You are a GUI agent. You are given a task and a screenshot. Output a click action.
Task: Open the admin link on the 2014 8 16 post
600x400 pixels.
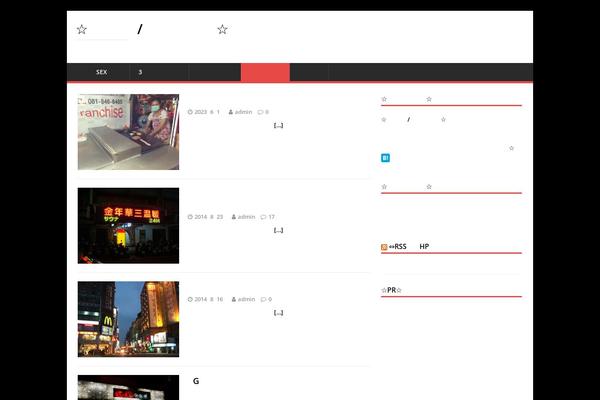pos(246,299)
